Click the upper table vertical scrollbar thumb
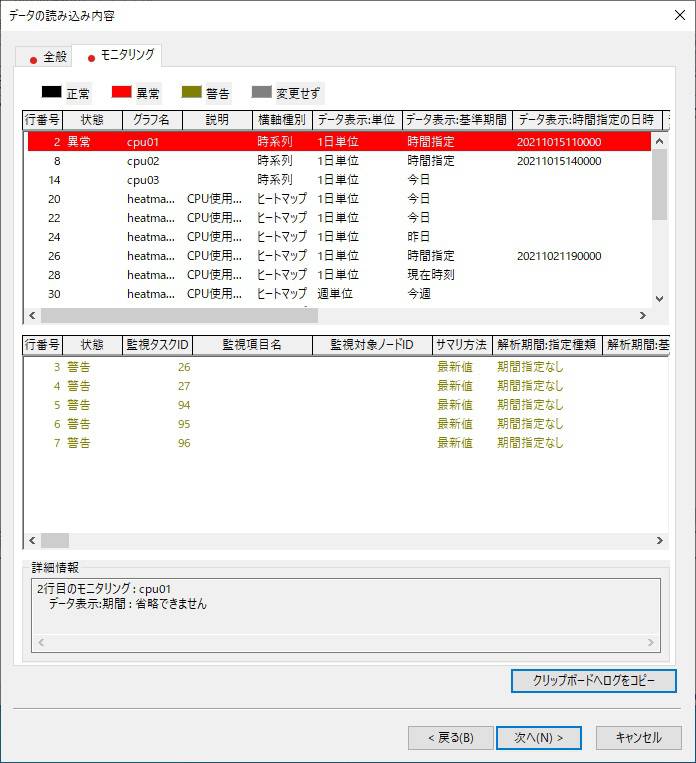Viewport: 696px width, 763px height. (659, 184)
